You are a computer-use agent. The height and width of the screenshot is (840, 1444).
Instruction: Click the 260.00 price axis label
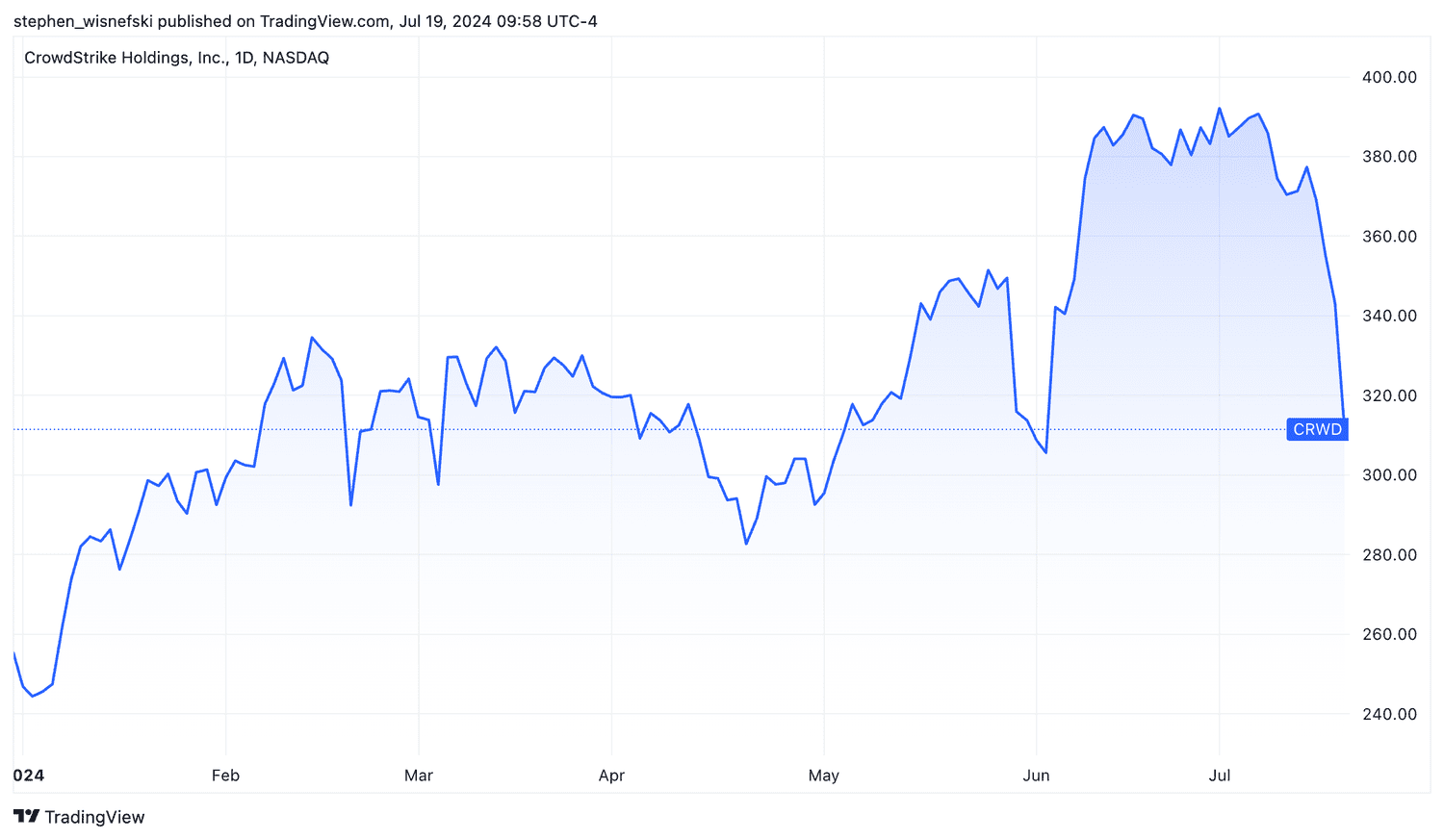(1389, 634)
